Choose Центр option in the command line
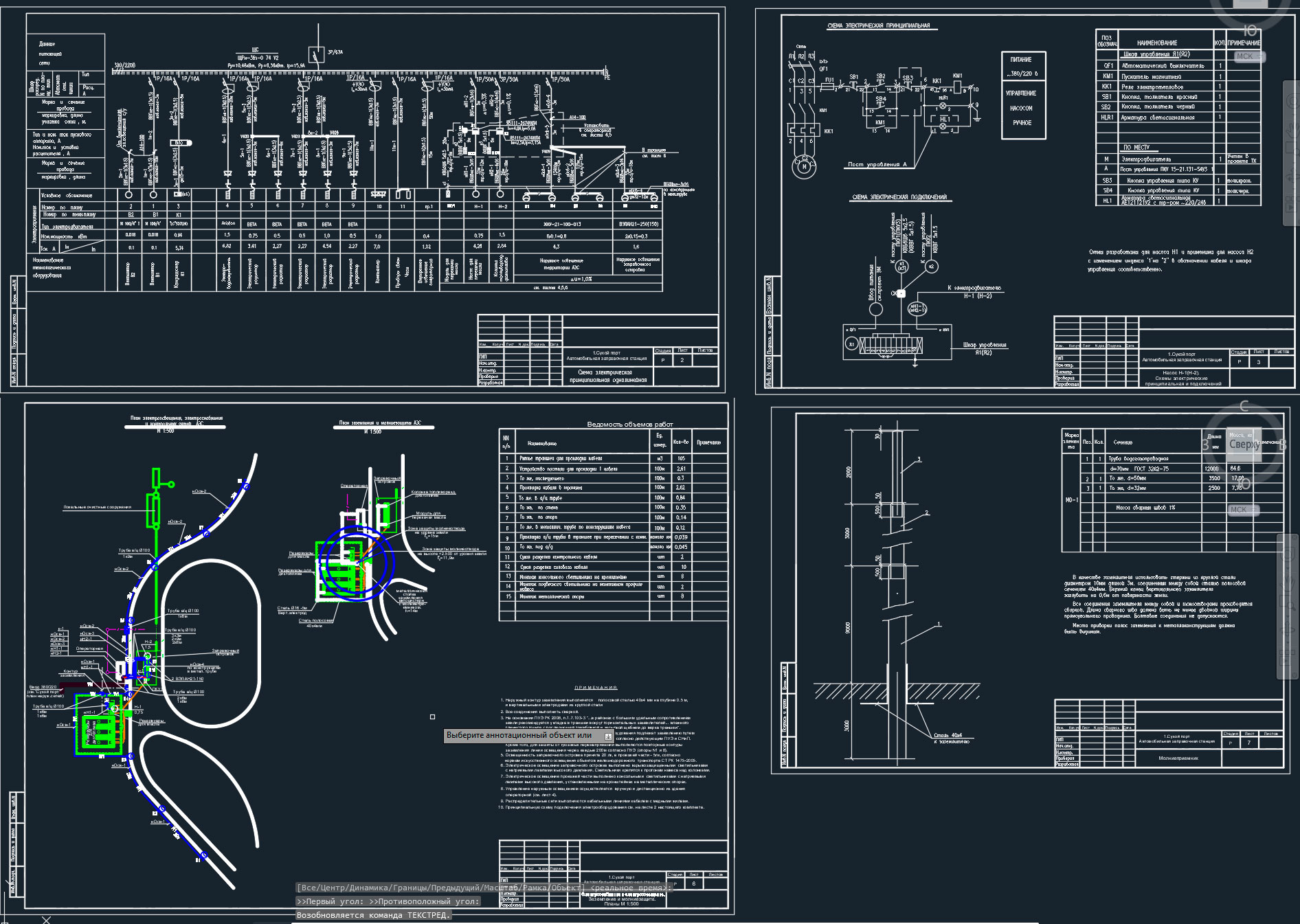This screenshot has height=924, width=1300. 331,888
